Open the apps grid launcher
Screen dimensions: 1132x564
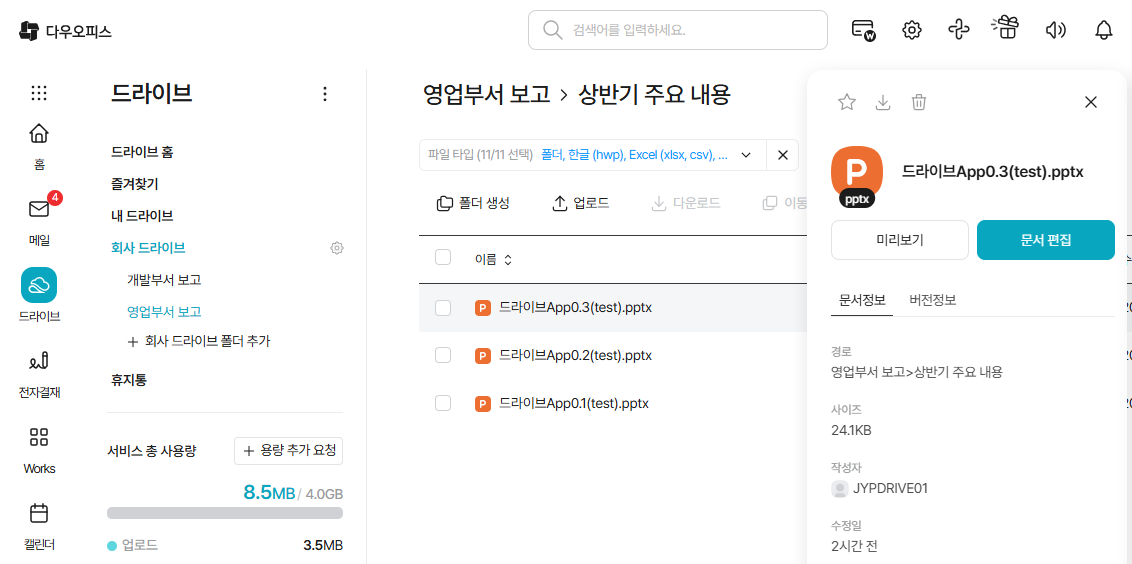pos(39,93)
